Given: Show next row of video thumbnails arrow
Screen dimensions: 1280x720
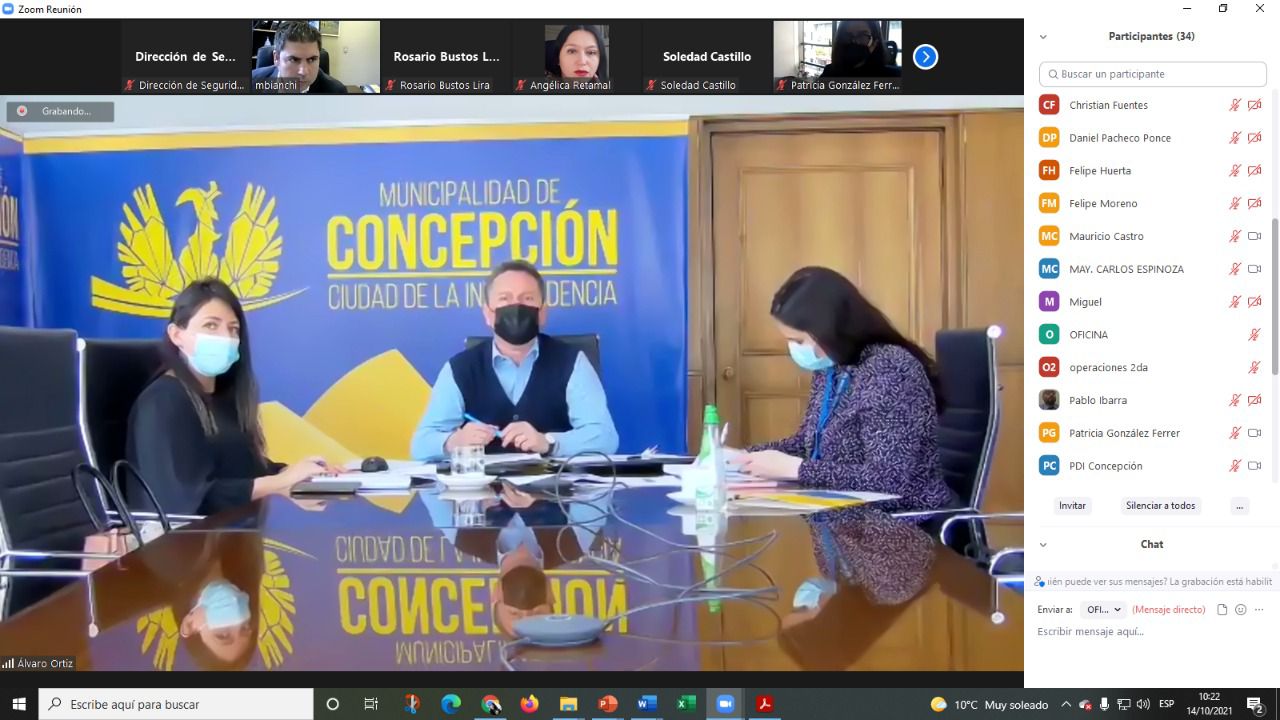Looking at the screenshot, I should coord(925,57).
